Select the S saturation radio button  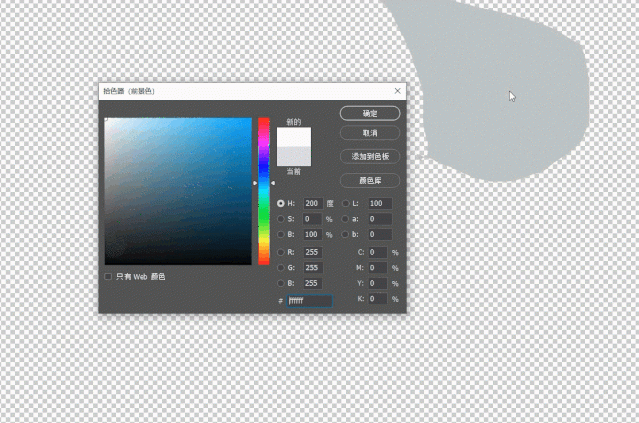[x=280, y=219]
